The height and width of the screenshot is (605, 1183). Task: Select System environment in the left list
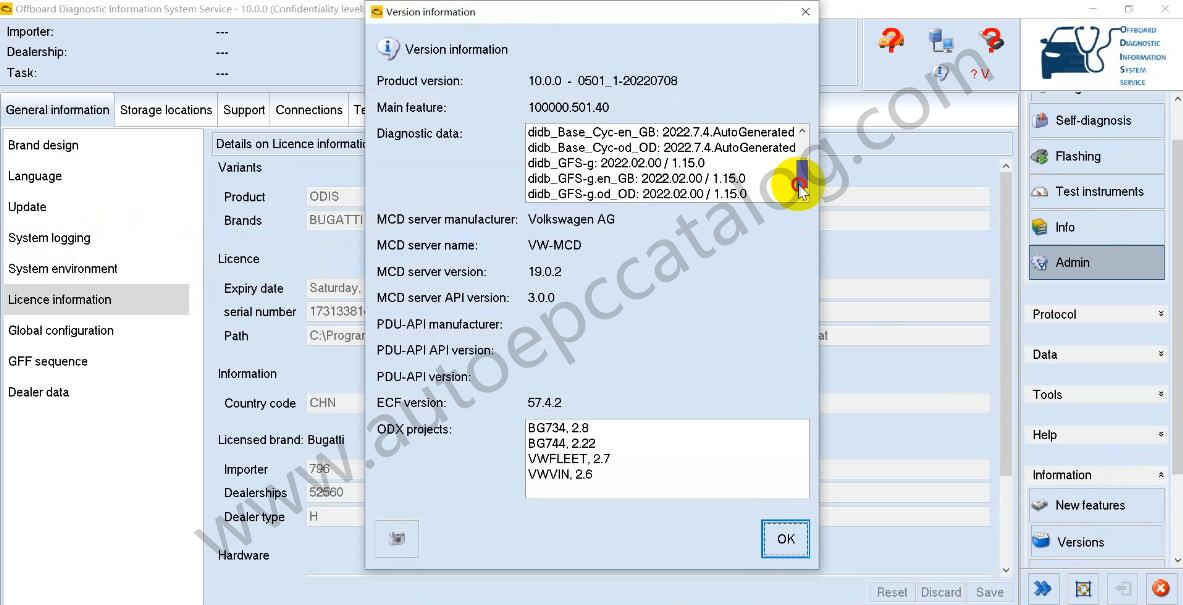[x=63, y=269]
